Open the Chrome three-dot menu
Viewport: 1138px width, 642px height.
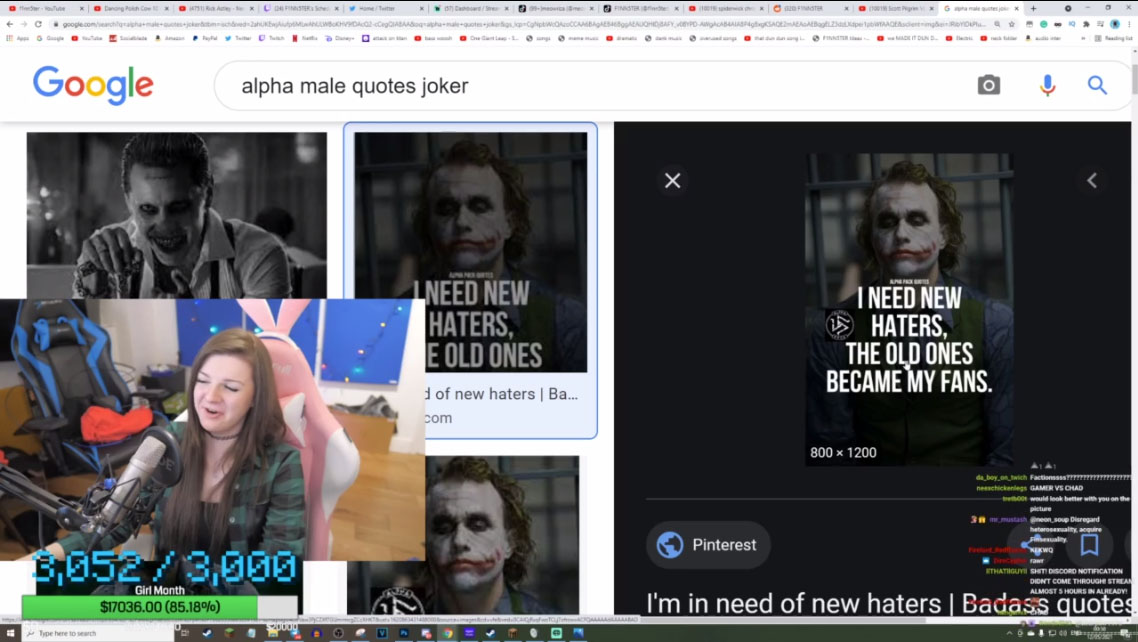coord(1129,24)
